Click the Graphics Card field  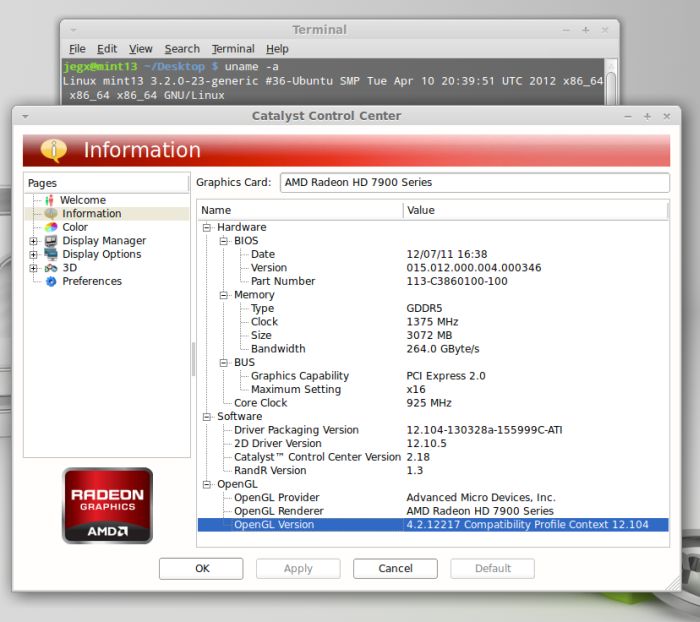[475, 183]
